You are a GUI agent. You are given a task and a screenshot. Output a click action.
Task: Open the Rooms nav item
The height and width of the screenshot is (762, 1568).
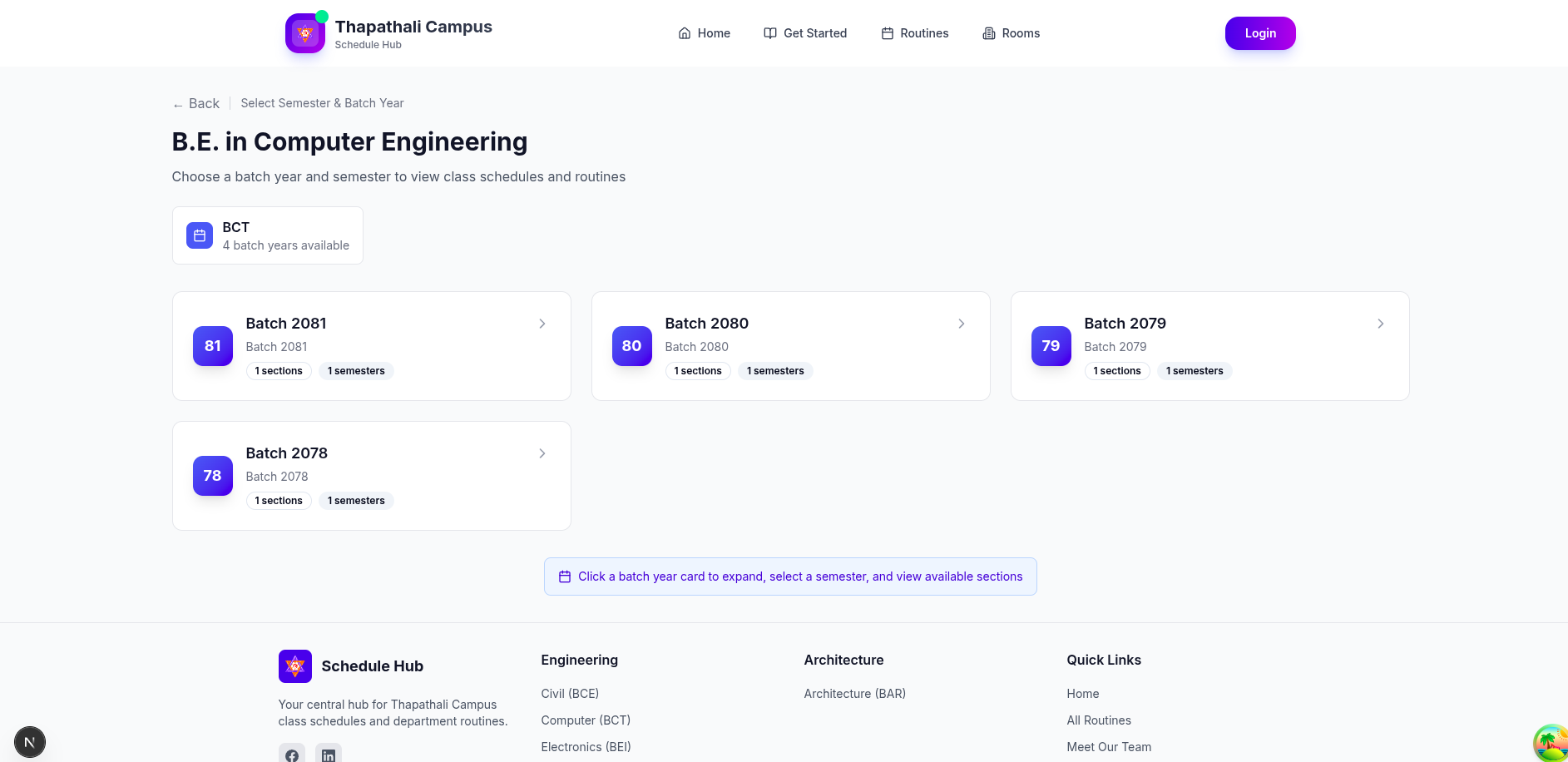click(x=1012, y=33)
